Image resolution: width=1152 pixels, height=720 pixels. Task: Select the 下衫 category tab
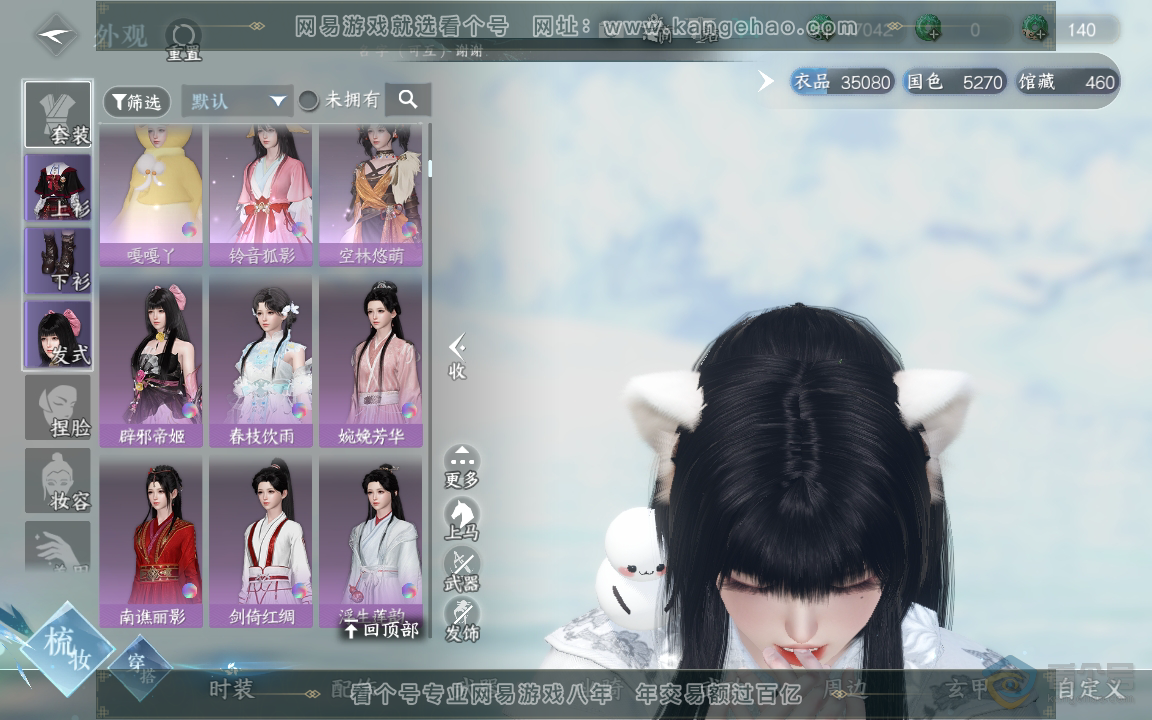tap(57, 261)
